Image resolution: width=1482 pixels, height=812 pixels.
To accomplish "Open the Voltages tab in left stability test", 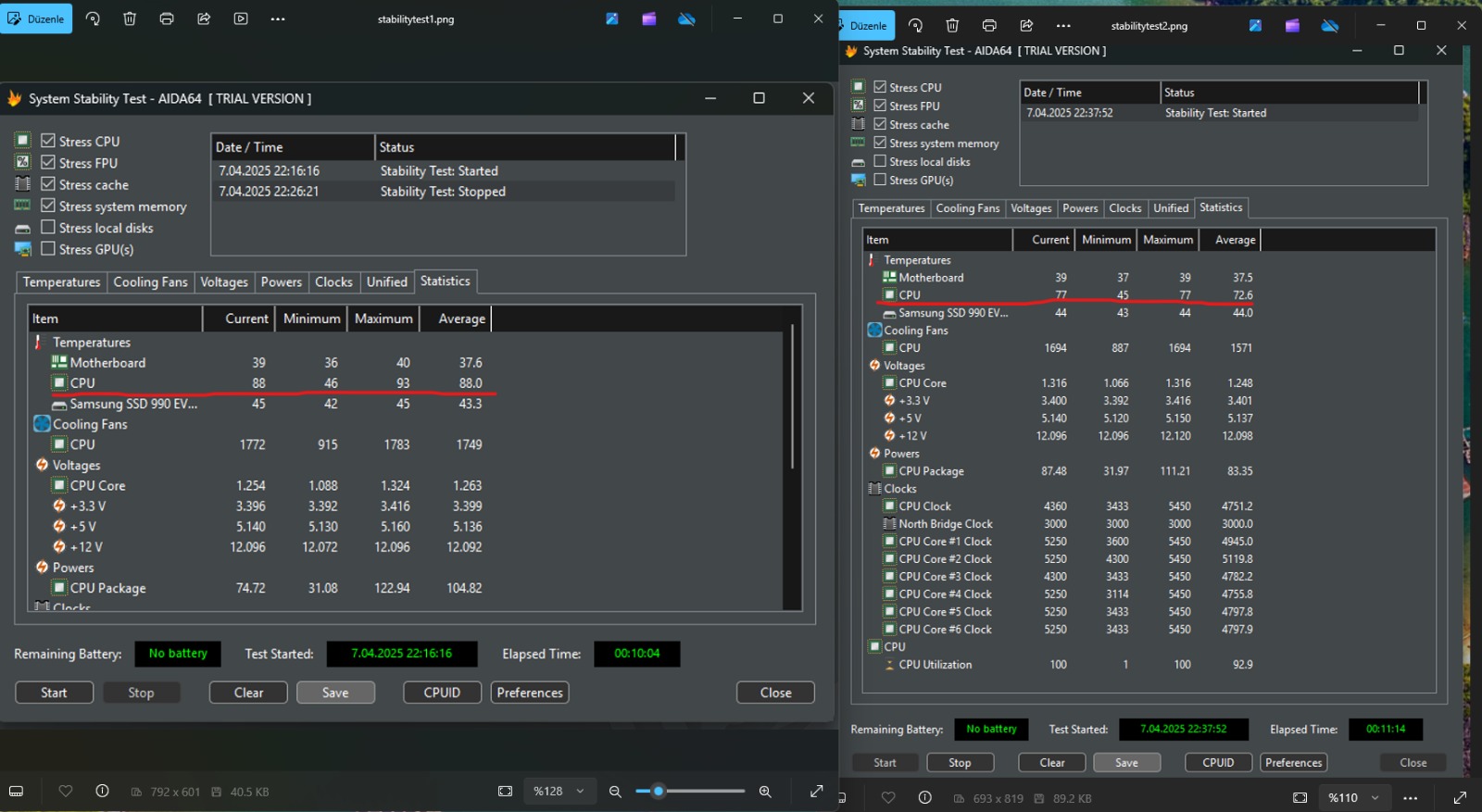I will (224, 281).
